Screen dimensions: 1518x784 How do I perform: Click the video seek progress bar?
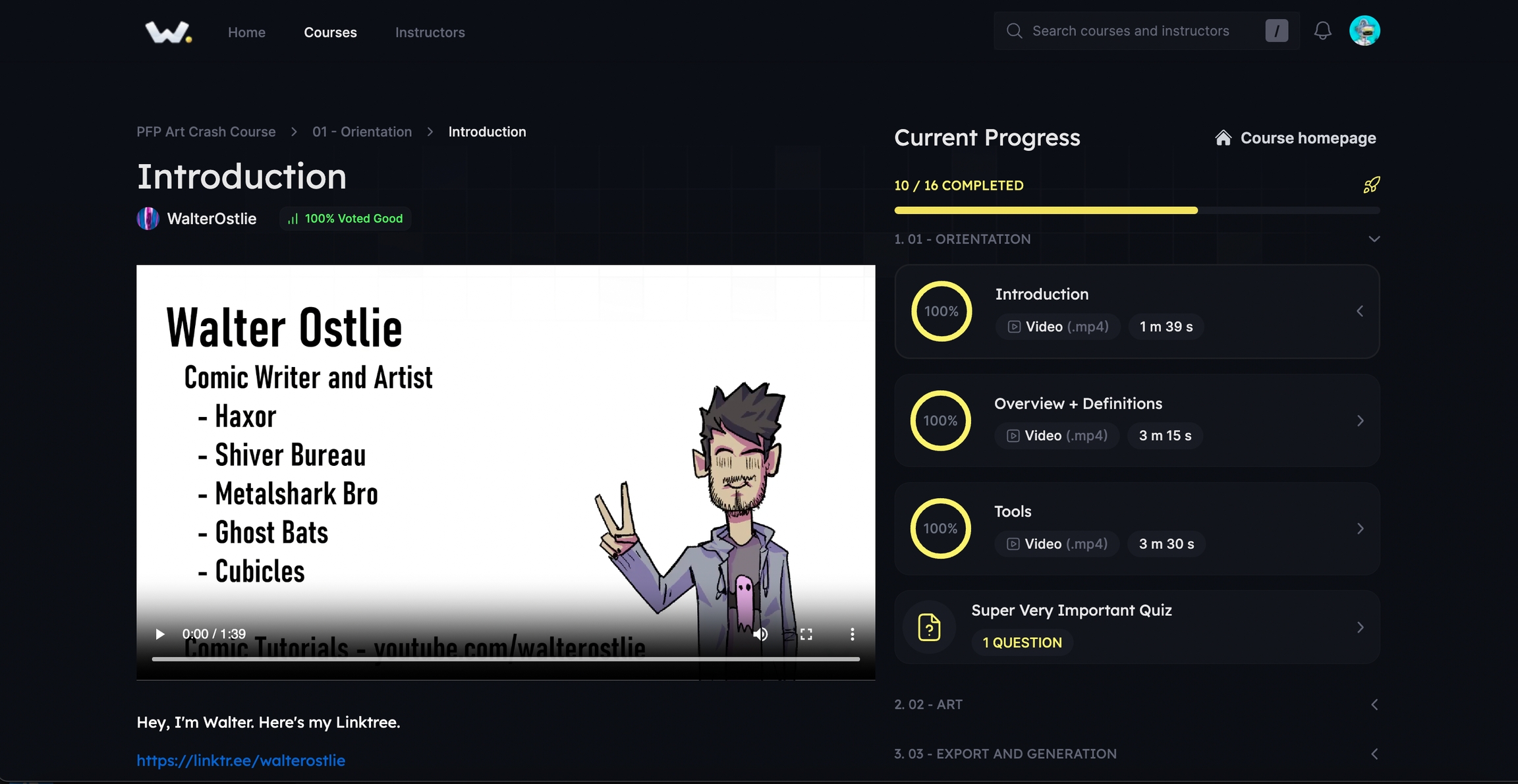(x=505, y=659)
